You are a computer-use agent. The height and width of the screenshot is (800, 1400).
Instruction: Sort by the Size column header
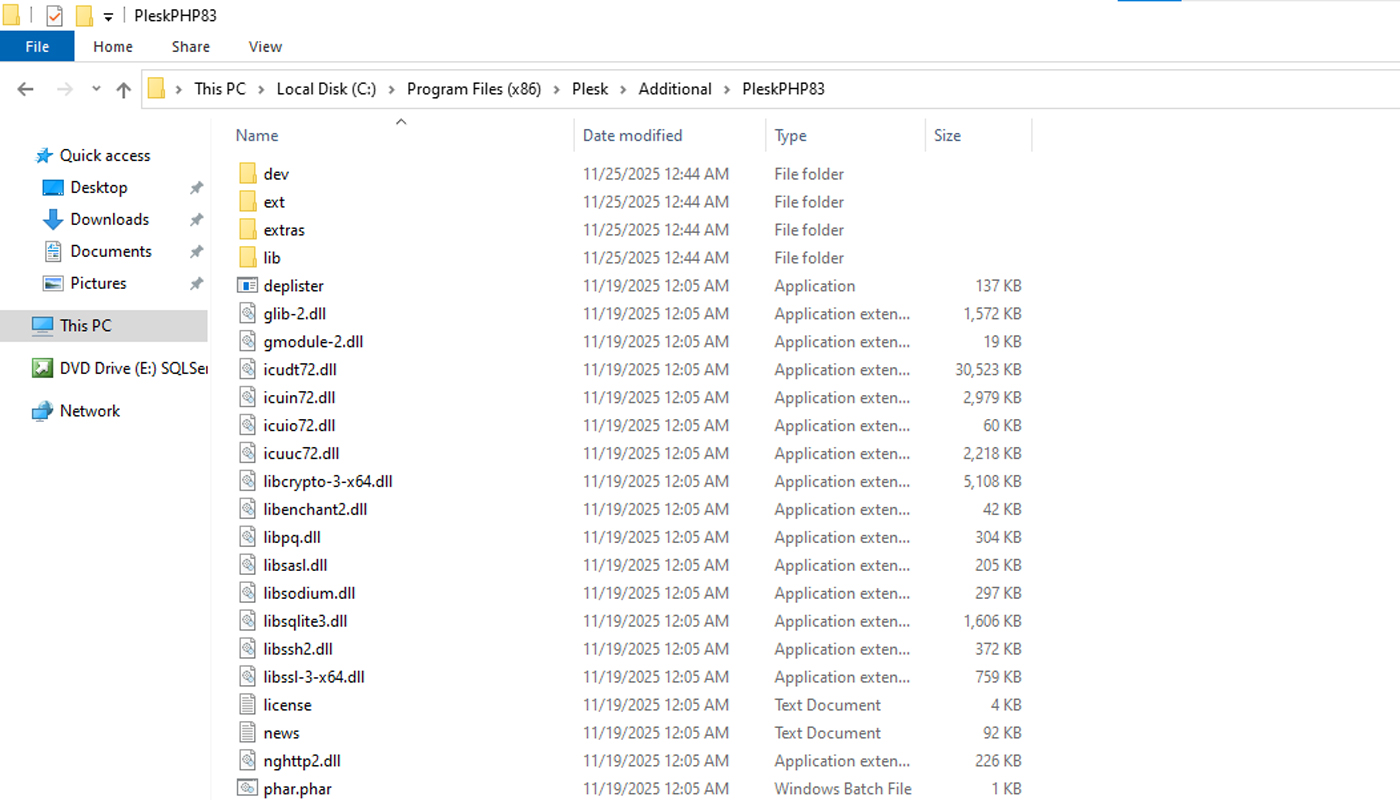(x=946, y=135)
